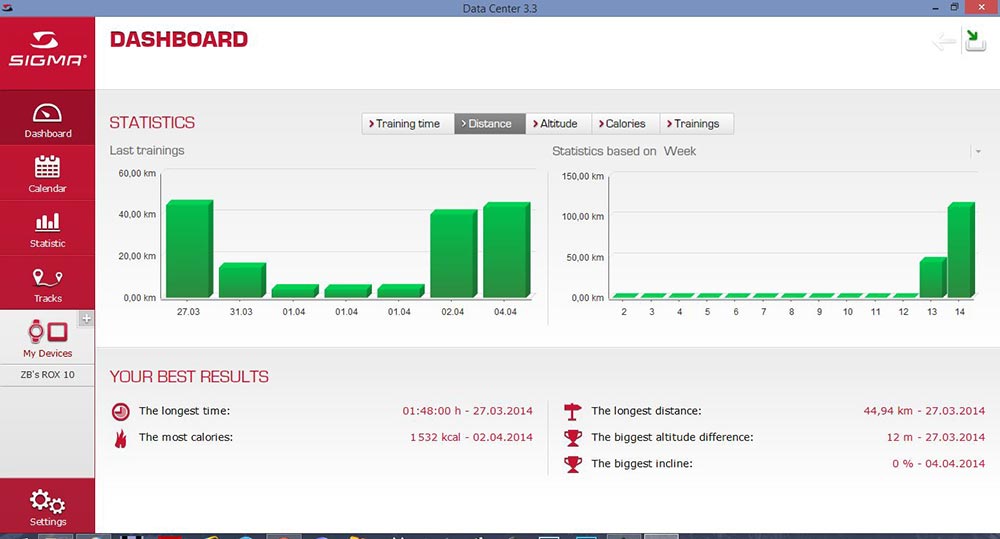
Task: Click the green import arrow icon
Action: pos(974,41)
